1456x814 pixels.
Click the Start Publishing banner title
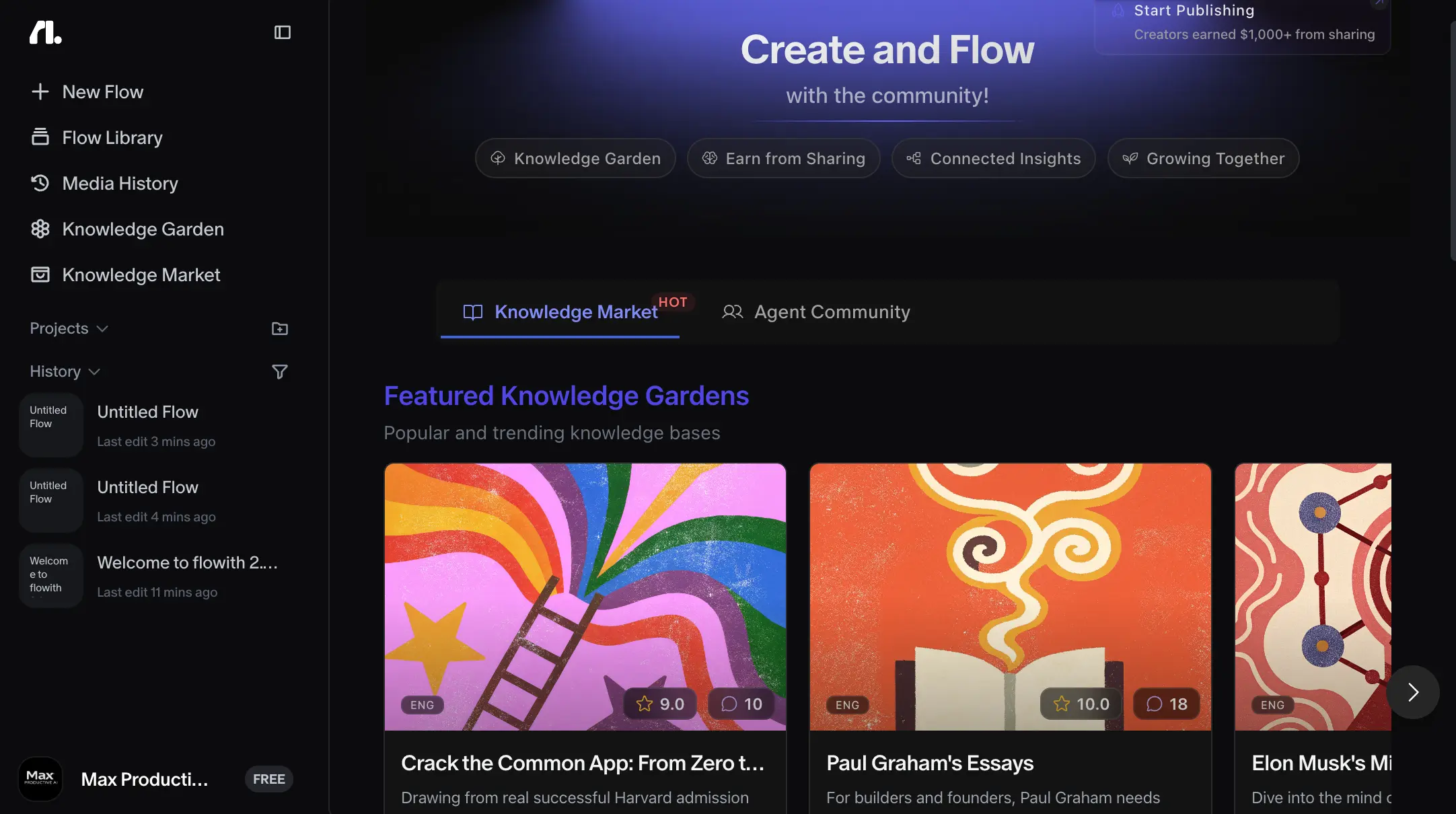pyautogui.click(x=1194, y=10)
